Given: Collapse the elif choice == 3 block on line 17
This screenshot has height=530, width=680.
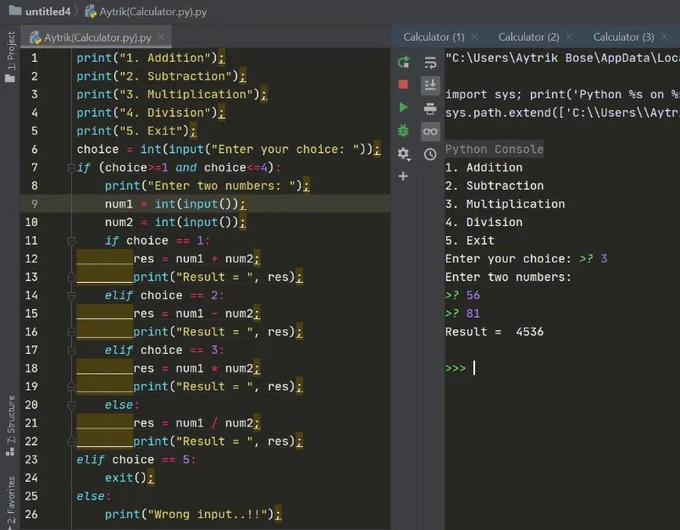Looking at the screenshot, I should [72, 350].
